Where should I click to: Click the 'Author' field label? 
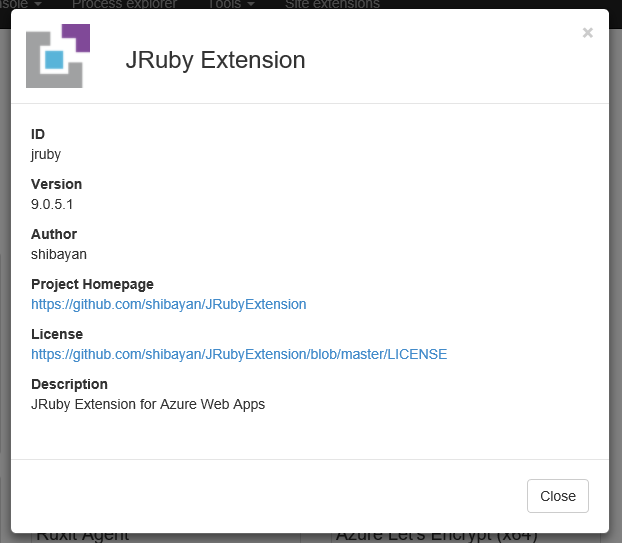tap(54, 234)
